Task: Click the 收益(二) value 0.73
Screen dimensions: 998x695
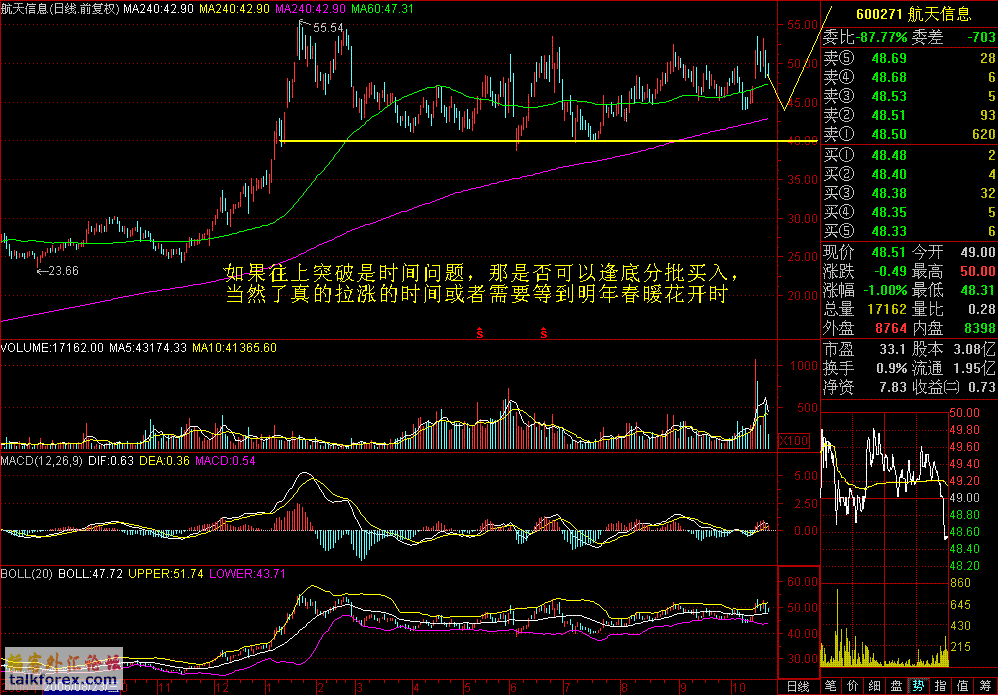Action: [981, 387]
